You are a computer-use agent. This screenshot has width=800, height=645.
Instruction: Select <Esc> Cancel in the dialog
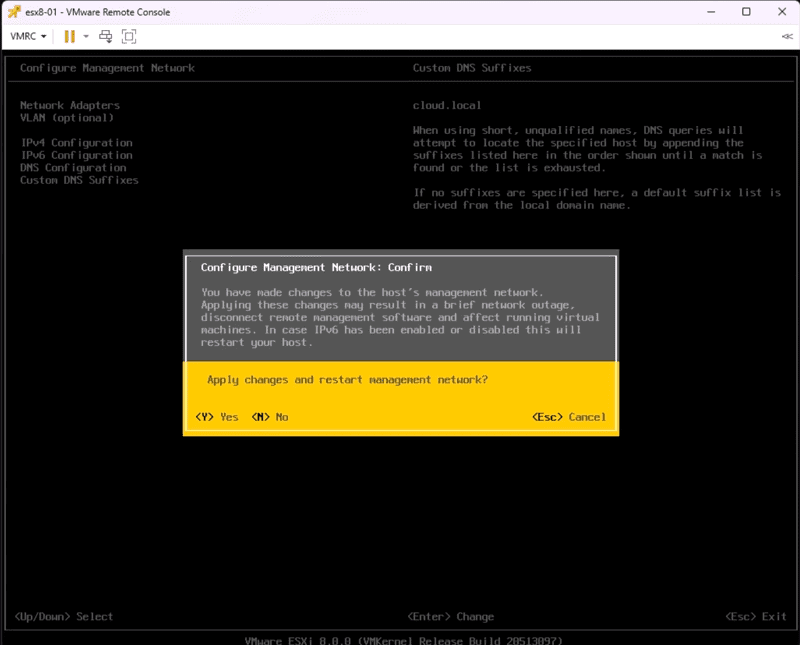569,417
